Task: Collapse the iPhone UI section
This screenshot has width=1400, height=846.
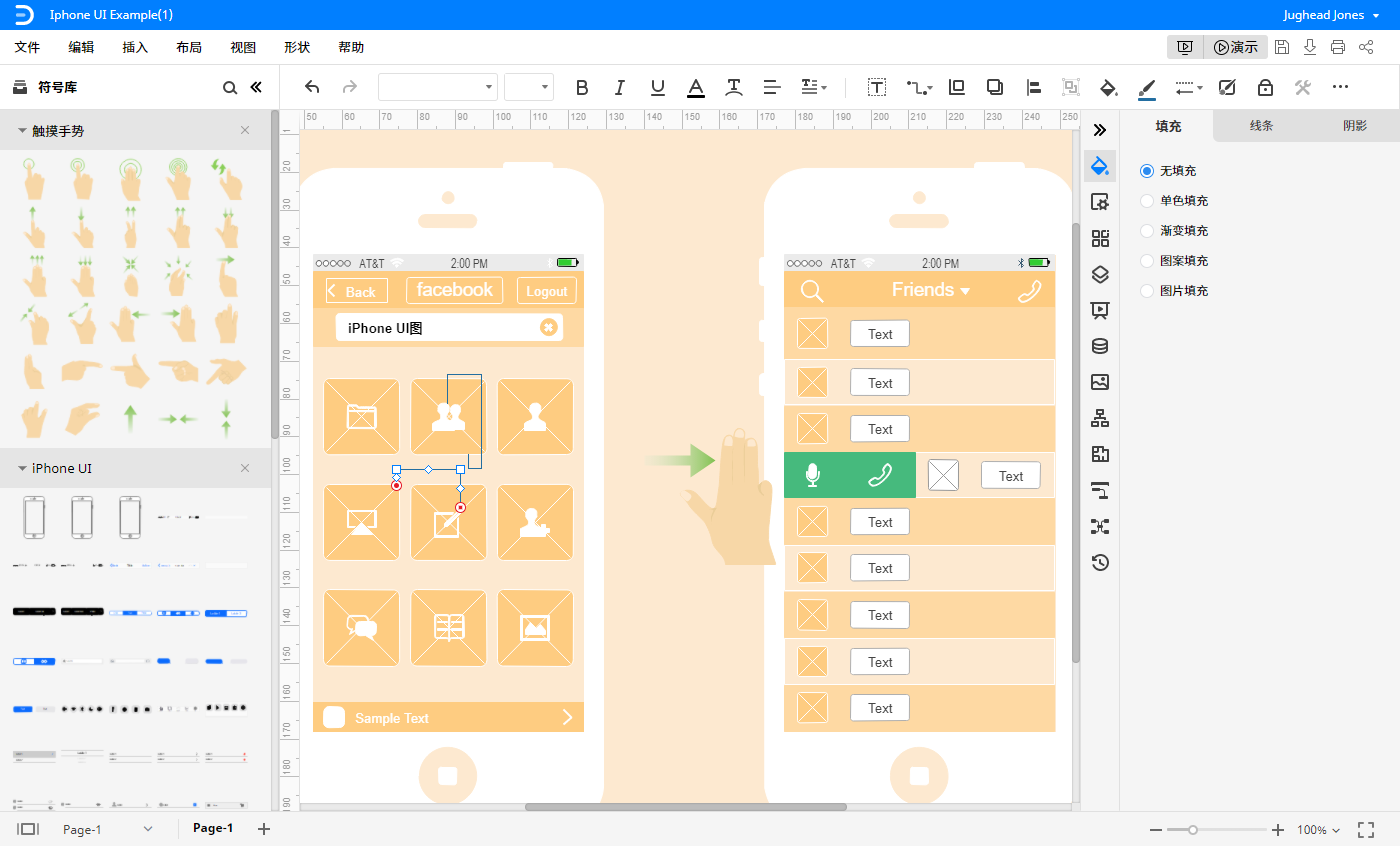Action: coord(23,468)
